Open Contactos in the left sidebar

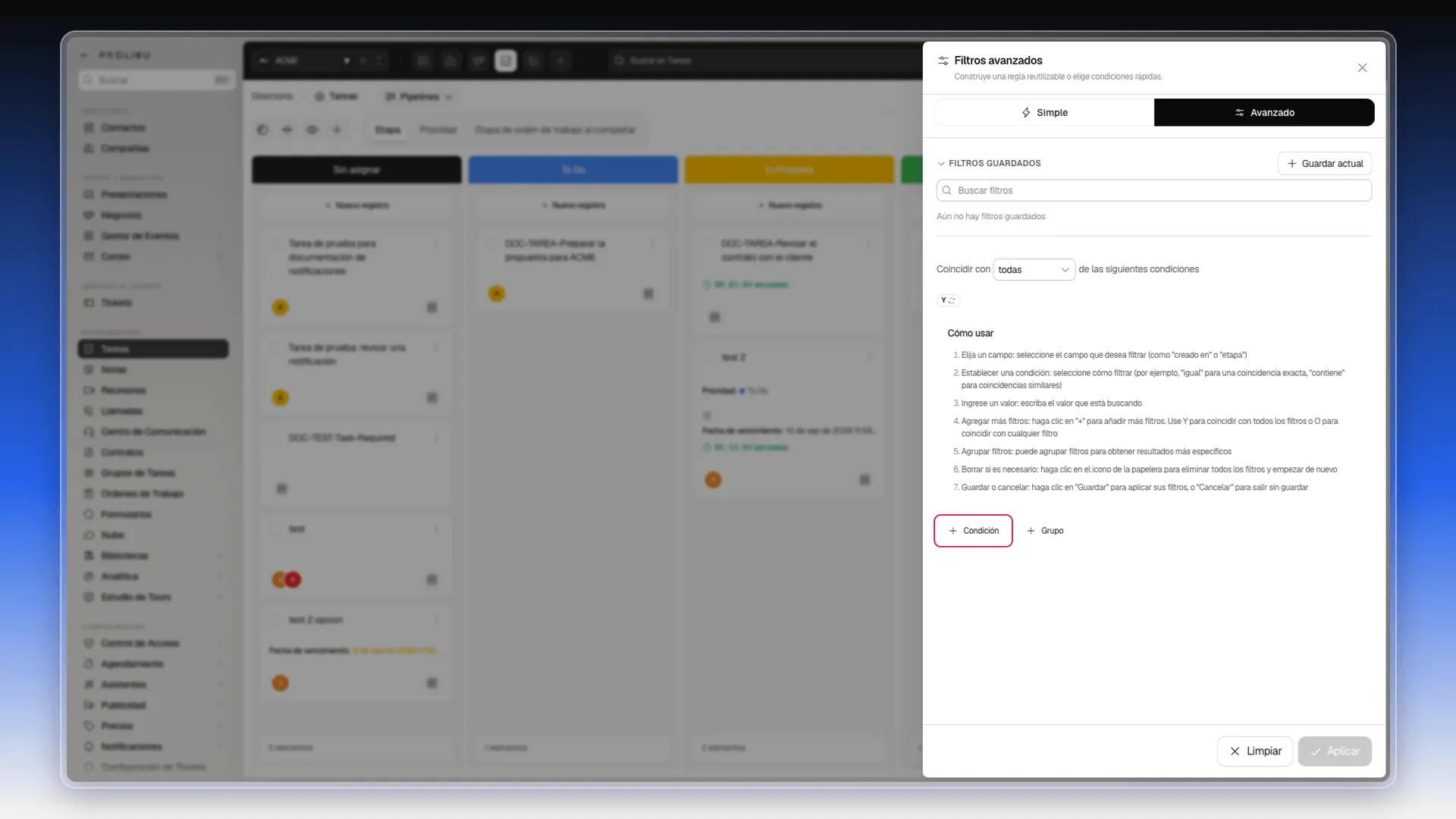[x=153, y=127]
